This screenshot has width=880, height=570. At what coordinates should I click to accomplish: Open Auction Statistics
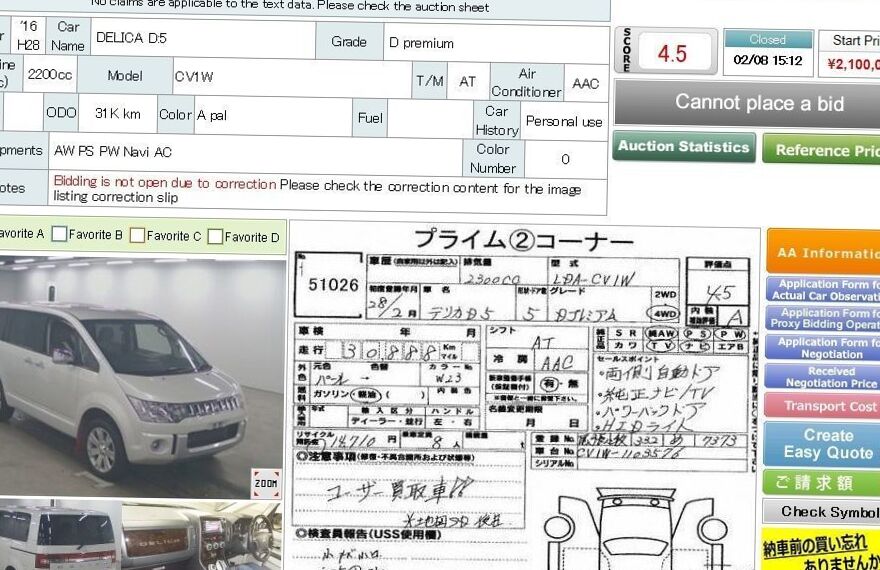(684, 147)
